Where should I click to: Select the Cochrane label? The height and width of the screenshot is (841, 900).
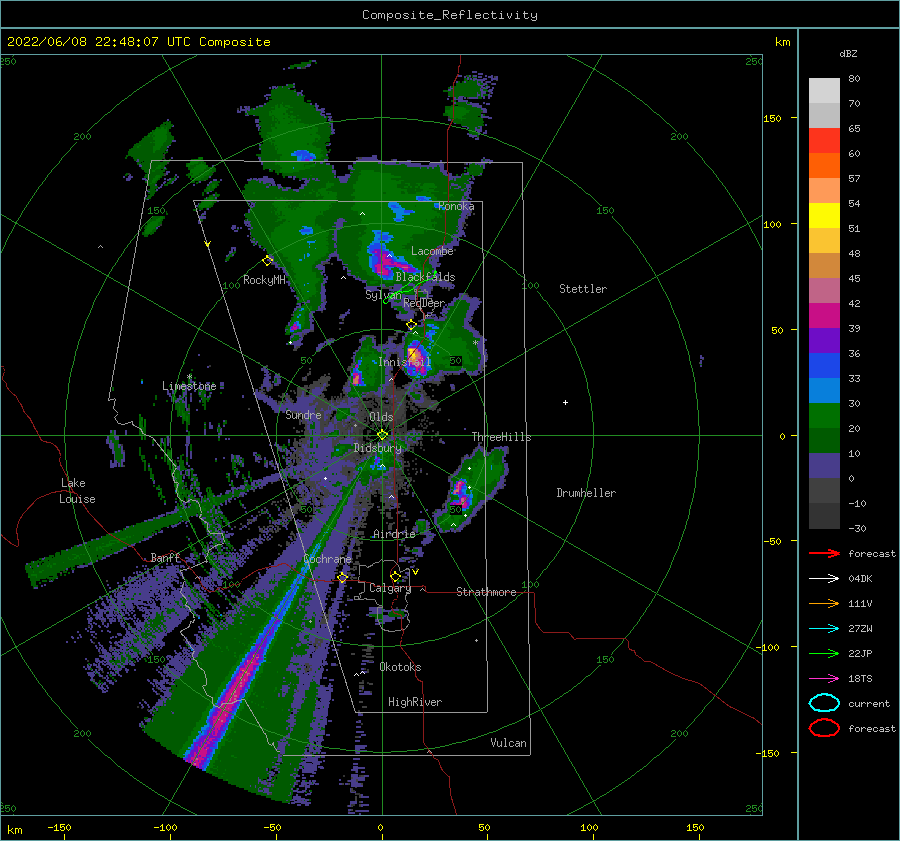328,559
